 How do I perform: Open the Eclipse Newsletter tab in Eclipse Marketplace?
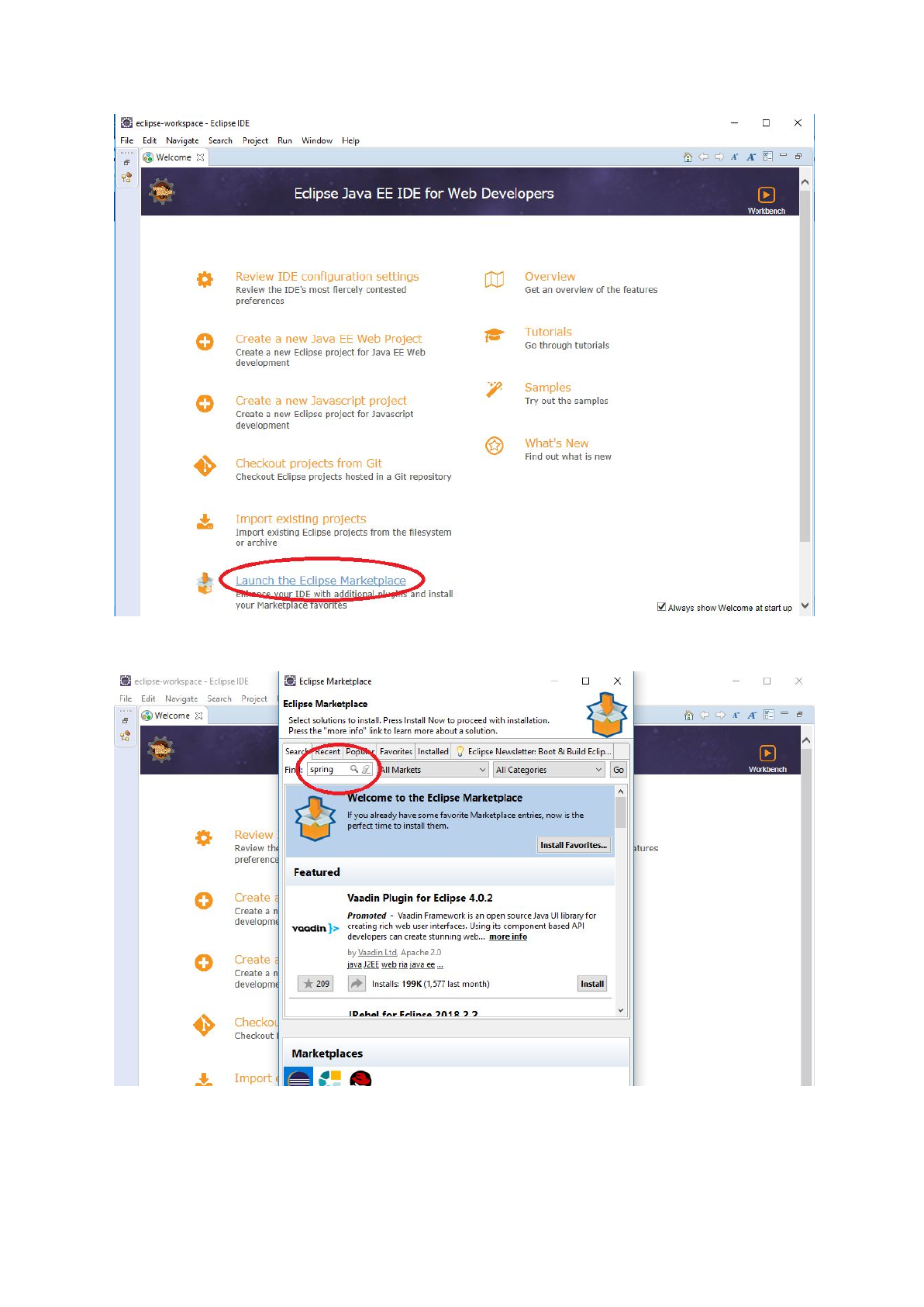(x=533, y=751)
